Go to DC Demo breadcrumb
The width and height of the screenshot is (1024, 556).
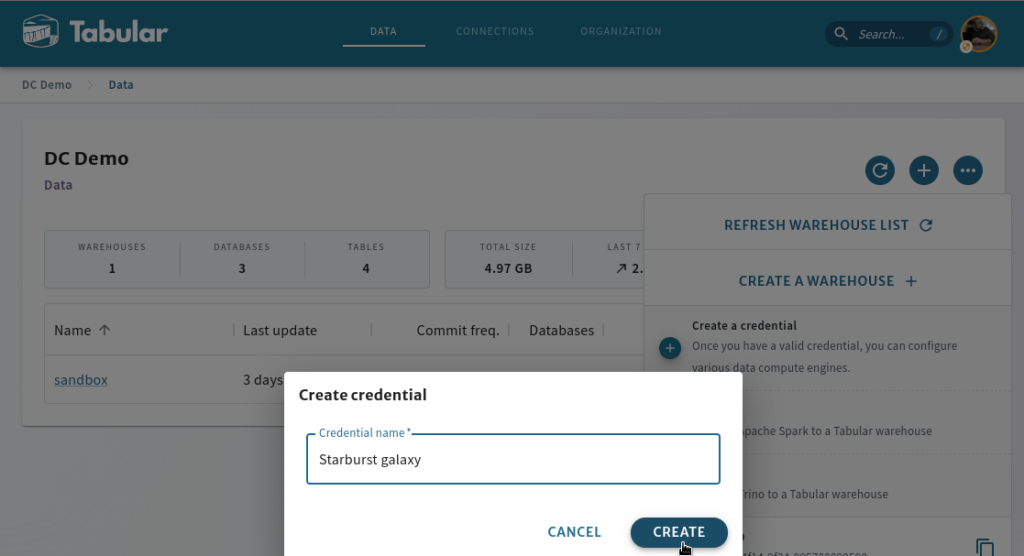point(47,85)
